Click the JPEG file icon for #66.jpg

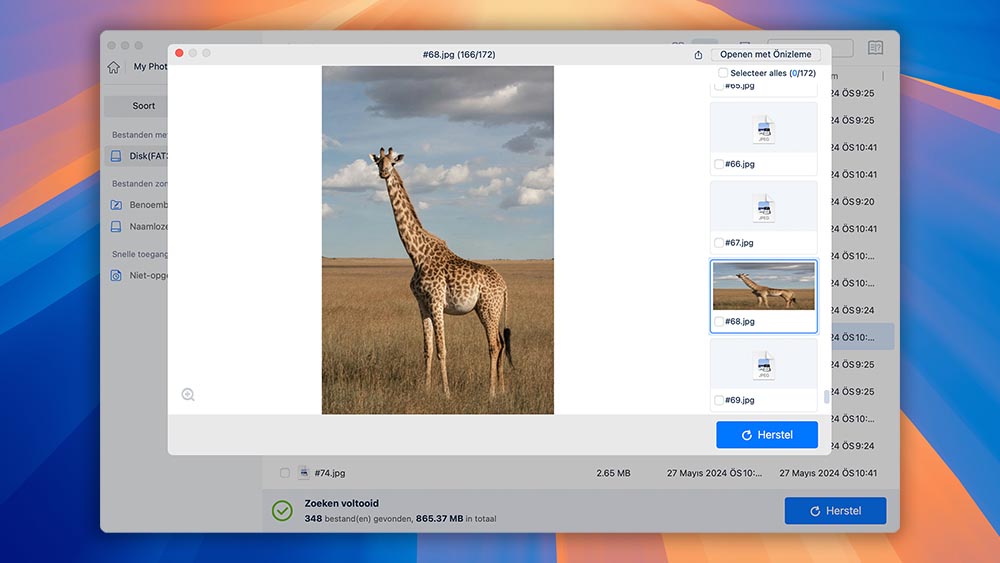click(763, 129)
